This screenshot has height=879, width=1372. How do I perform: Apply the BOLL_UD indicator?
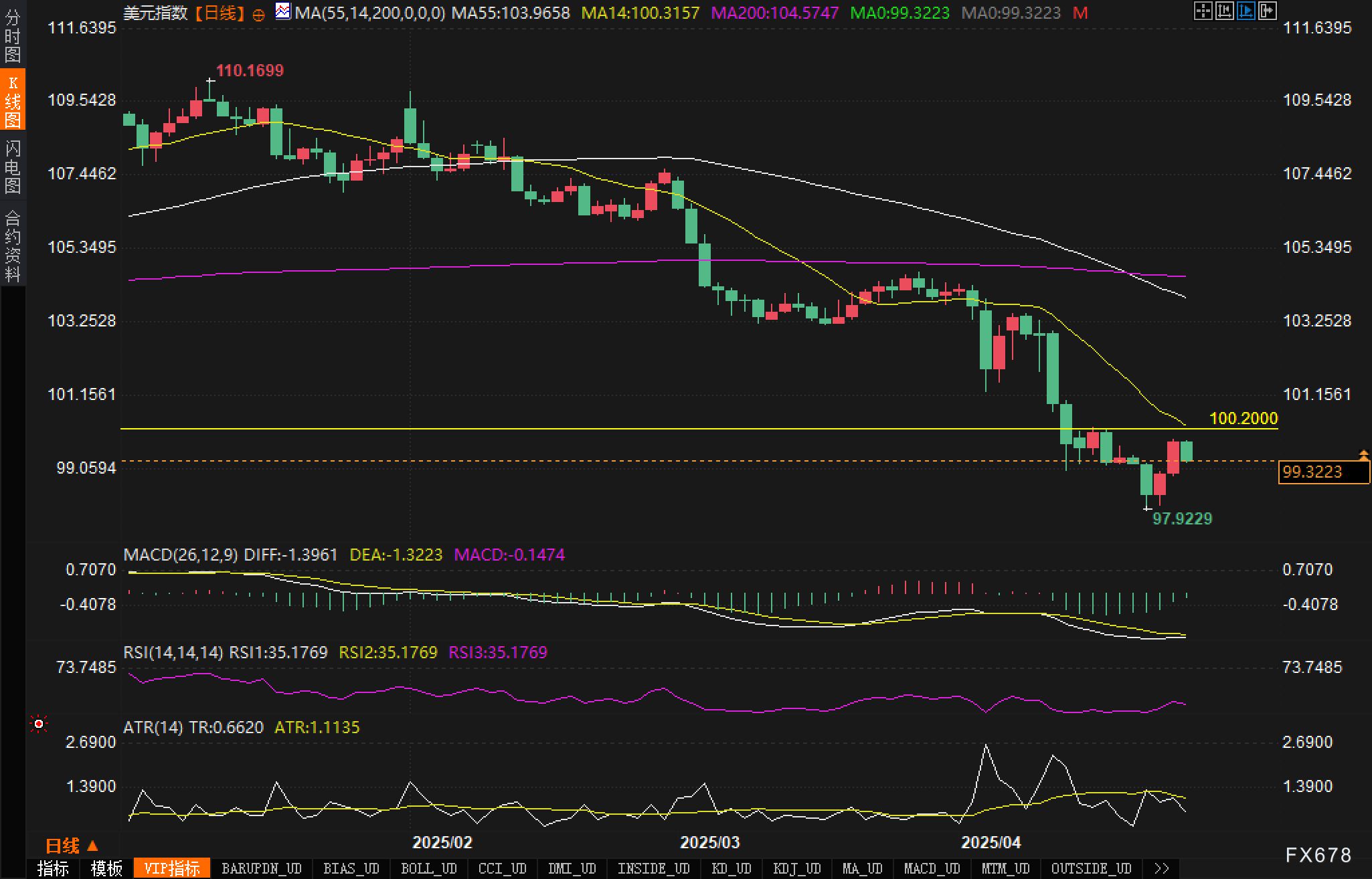(428, 868)
